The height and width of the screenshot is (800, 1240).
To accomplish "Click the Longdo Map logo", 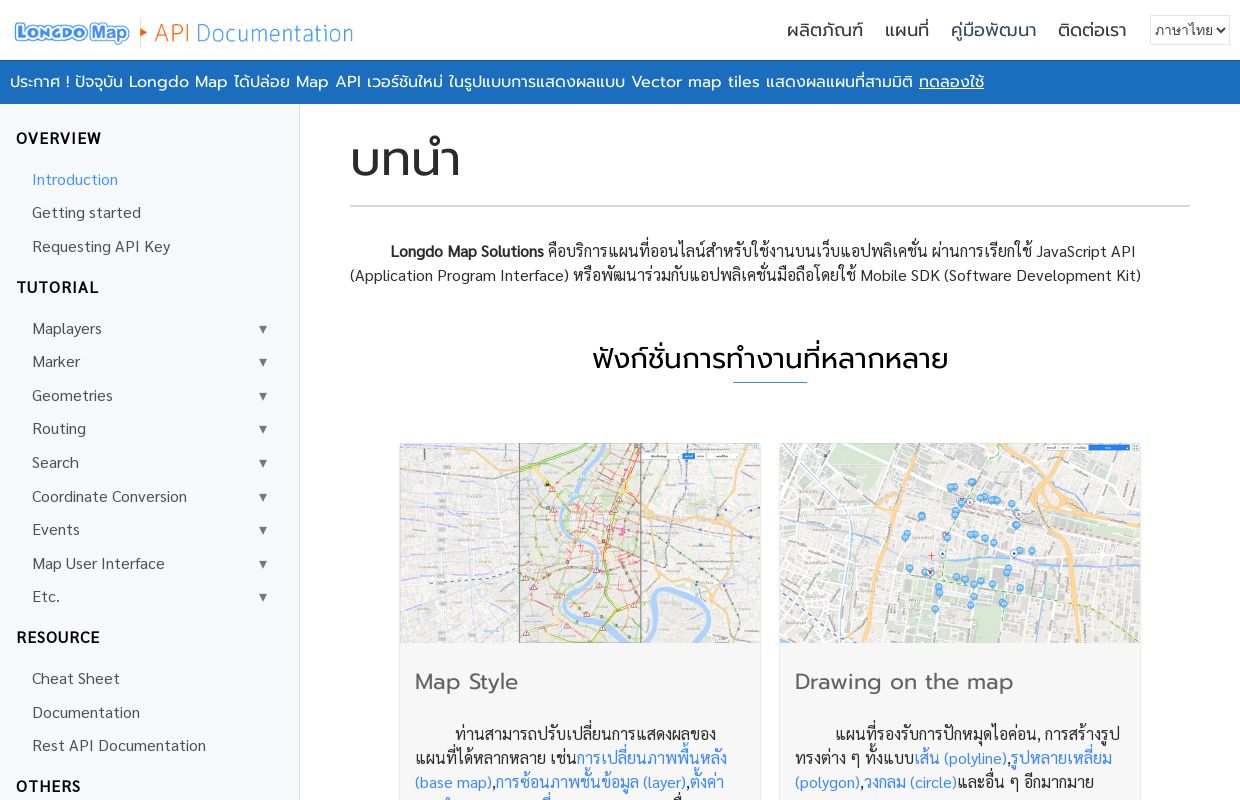I will [72, 33].
